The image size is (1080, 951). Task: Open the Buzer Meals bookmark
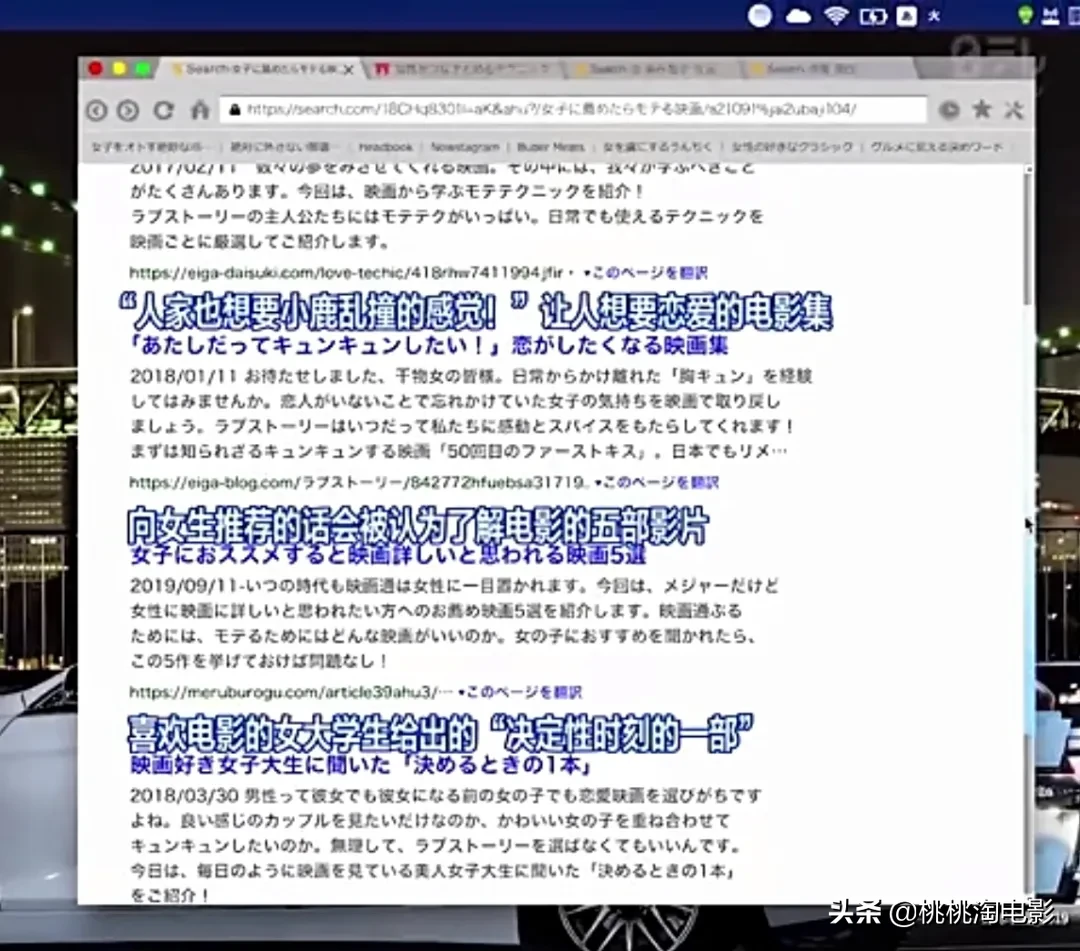click(x=550, y=147)
